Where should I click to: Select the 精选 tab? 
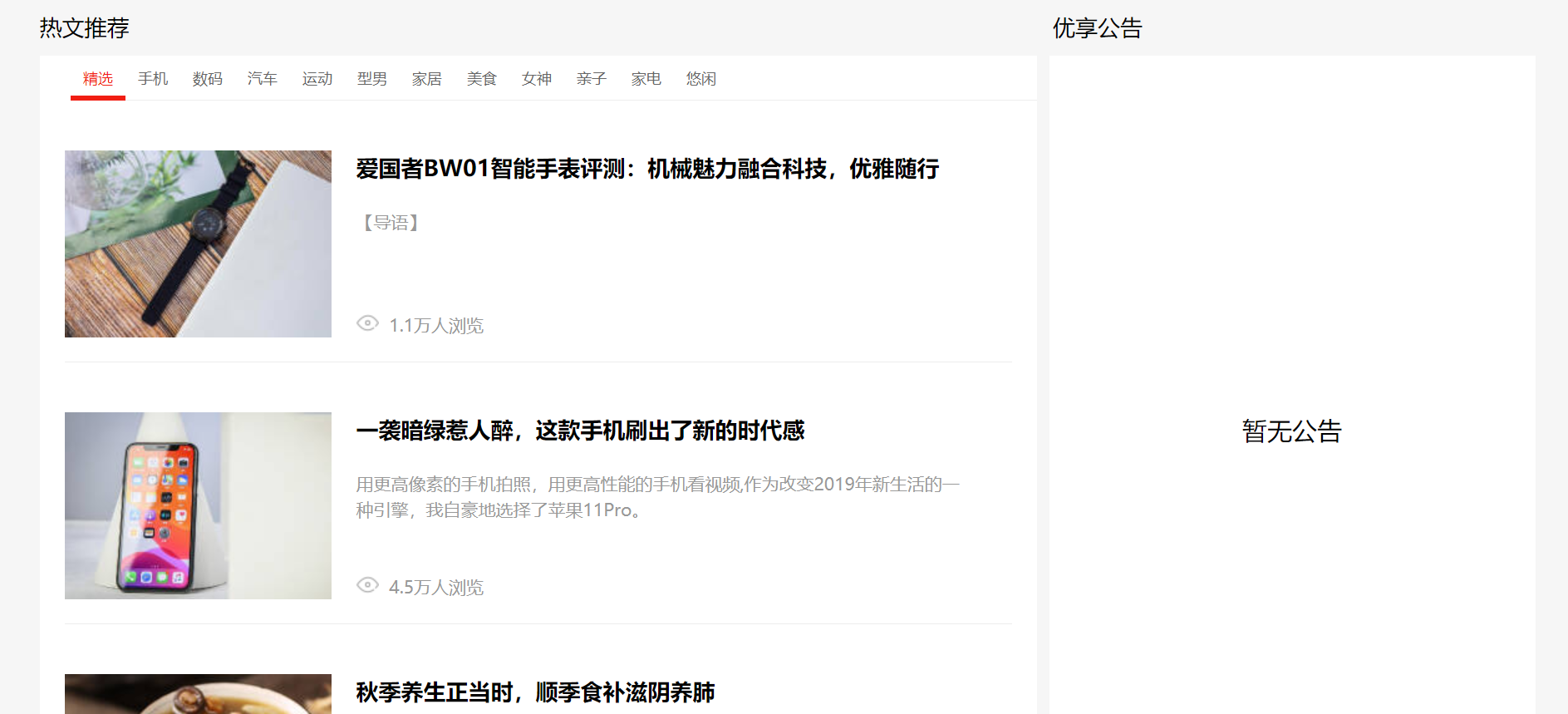coord(98,79)
